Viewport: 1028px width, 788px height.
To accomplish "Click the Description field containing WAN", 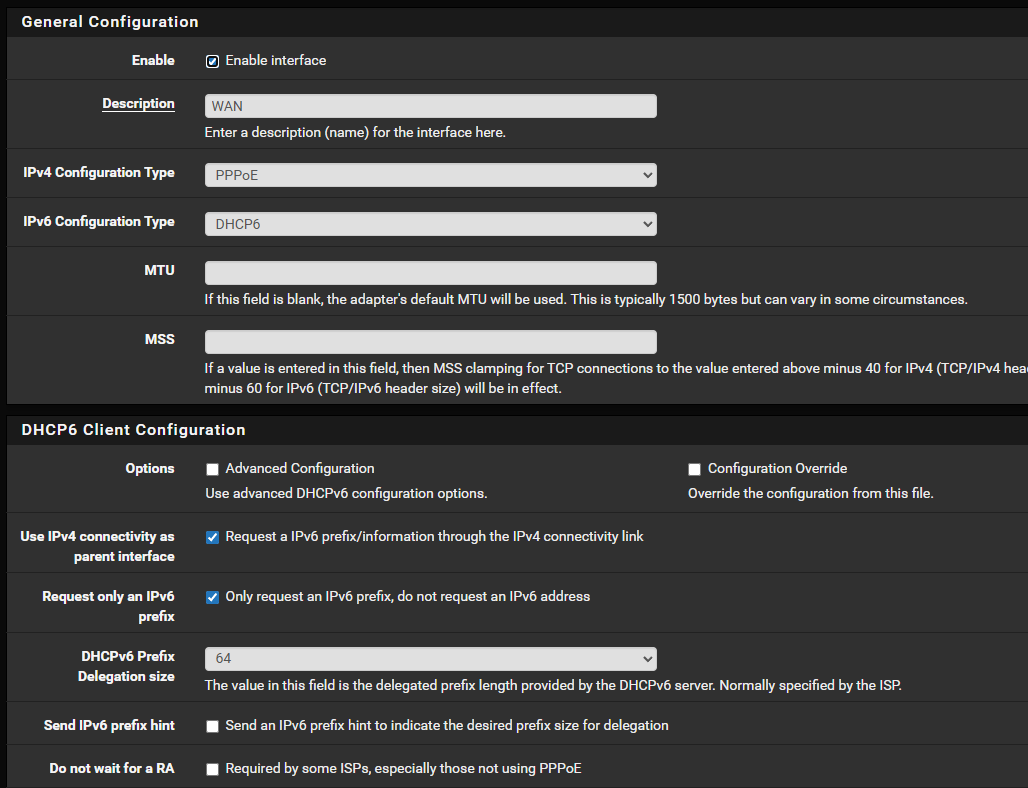I will [430, 106].
